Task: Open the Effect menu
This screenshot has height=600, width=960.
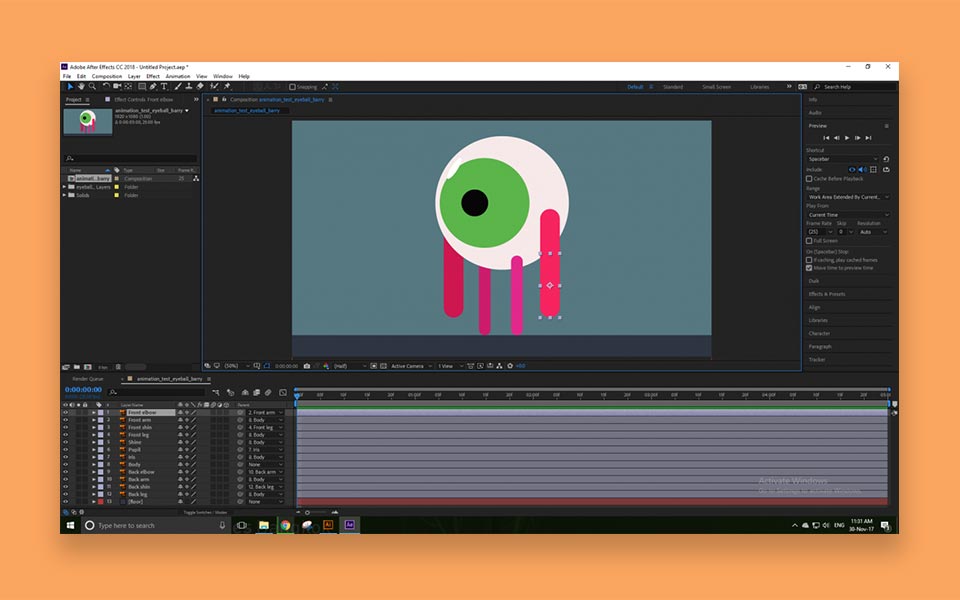Action: coord(153,77)
